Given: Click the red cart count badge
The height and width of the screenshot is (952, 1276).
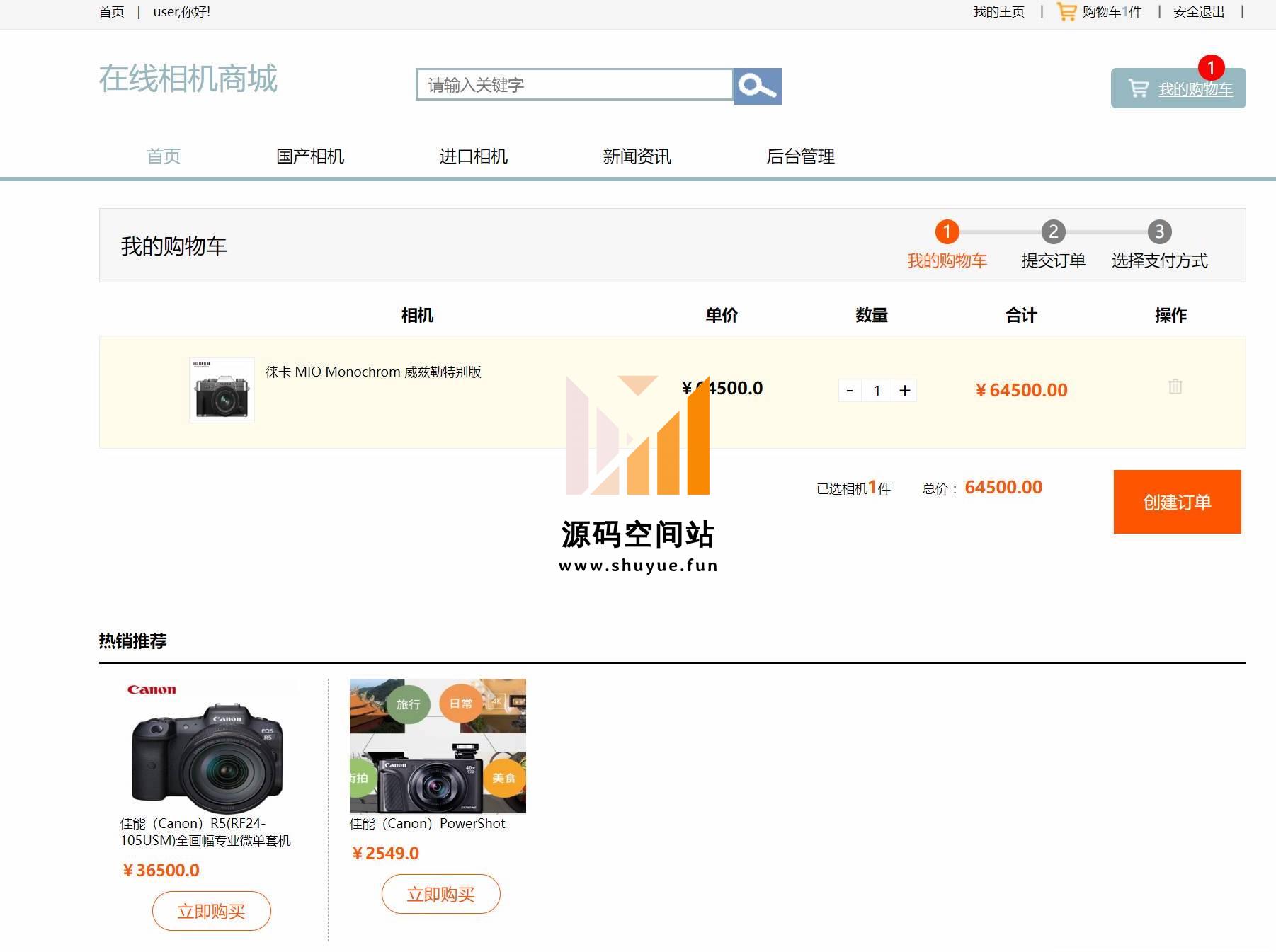Looking at the screenshot, I should [1211, 68].
